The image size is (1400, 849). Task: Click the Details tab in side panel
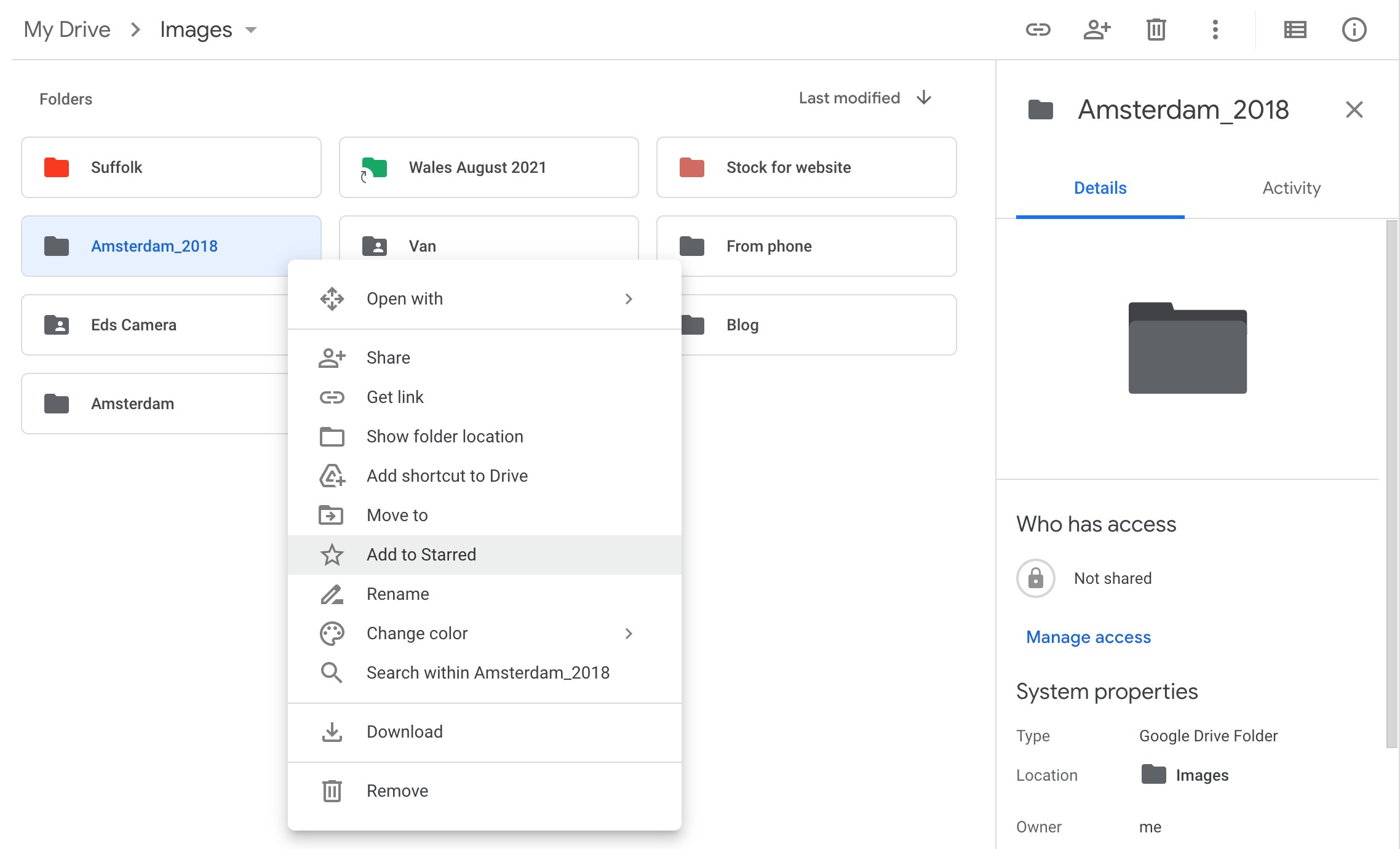1100,188
